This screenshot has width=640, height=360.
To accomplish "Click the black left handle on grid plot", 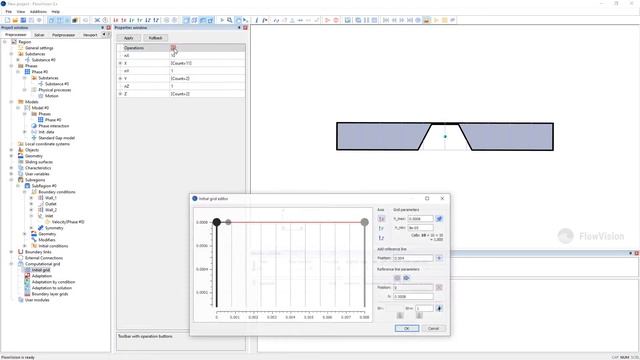I will point(217,222).
